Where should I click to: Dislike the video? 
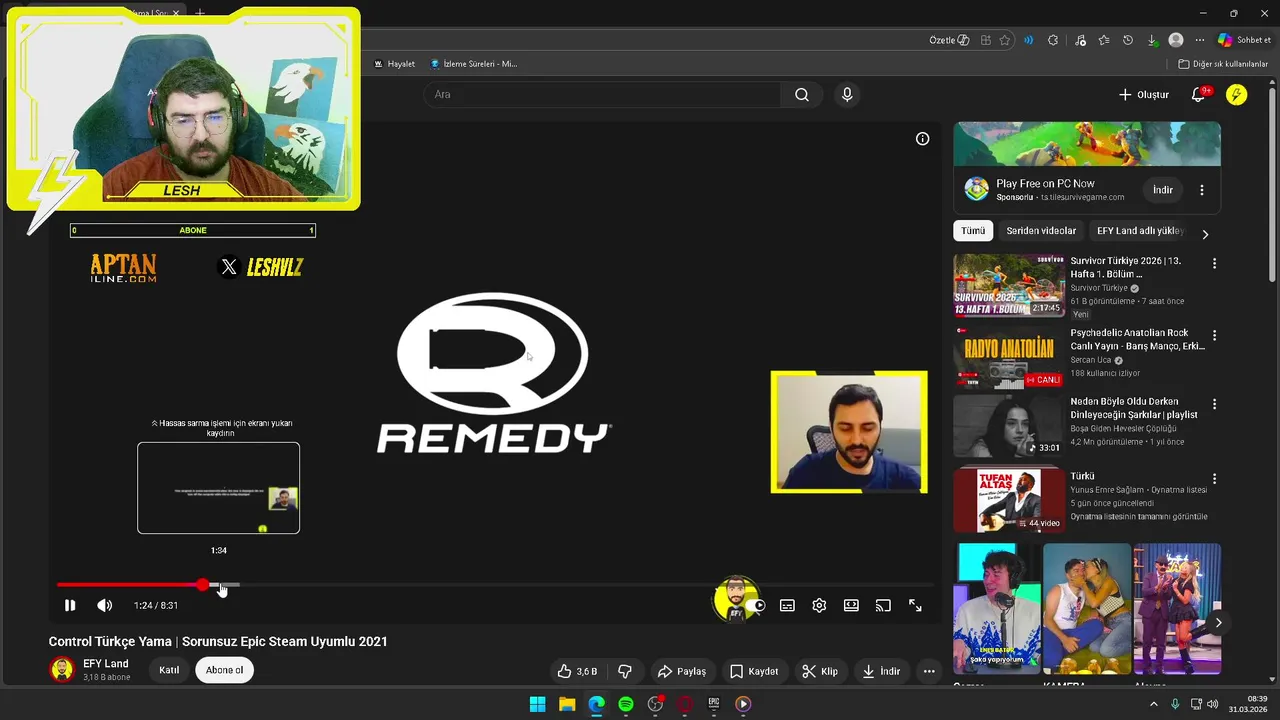[x=625, y=671]
